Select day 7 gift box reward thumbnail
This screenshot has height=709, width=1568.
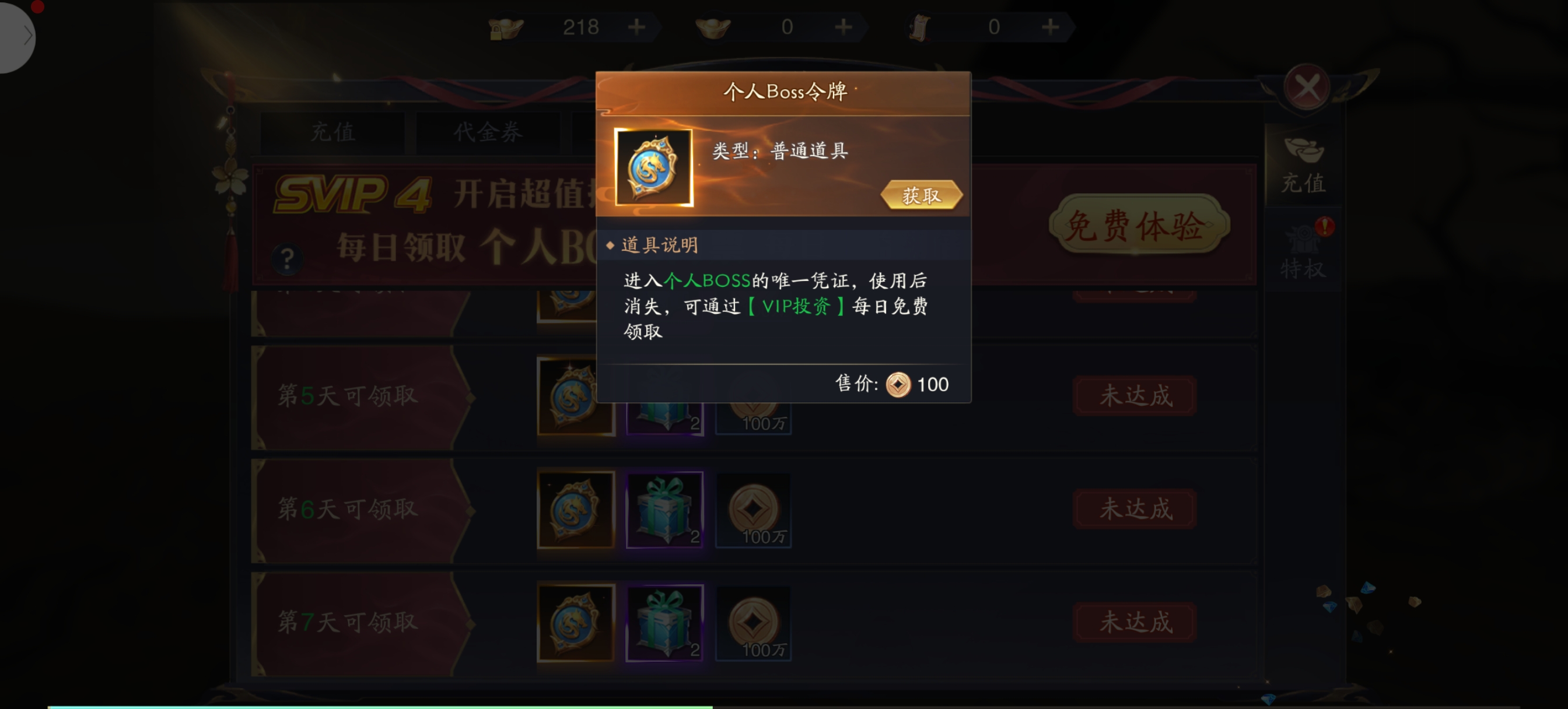[x=664, y=623]
